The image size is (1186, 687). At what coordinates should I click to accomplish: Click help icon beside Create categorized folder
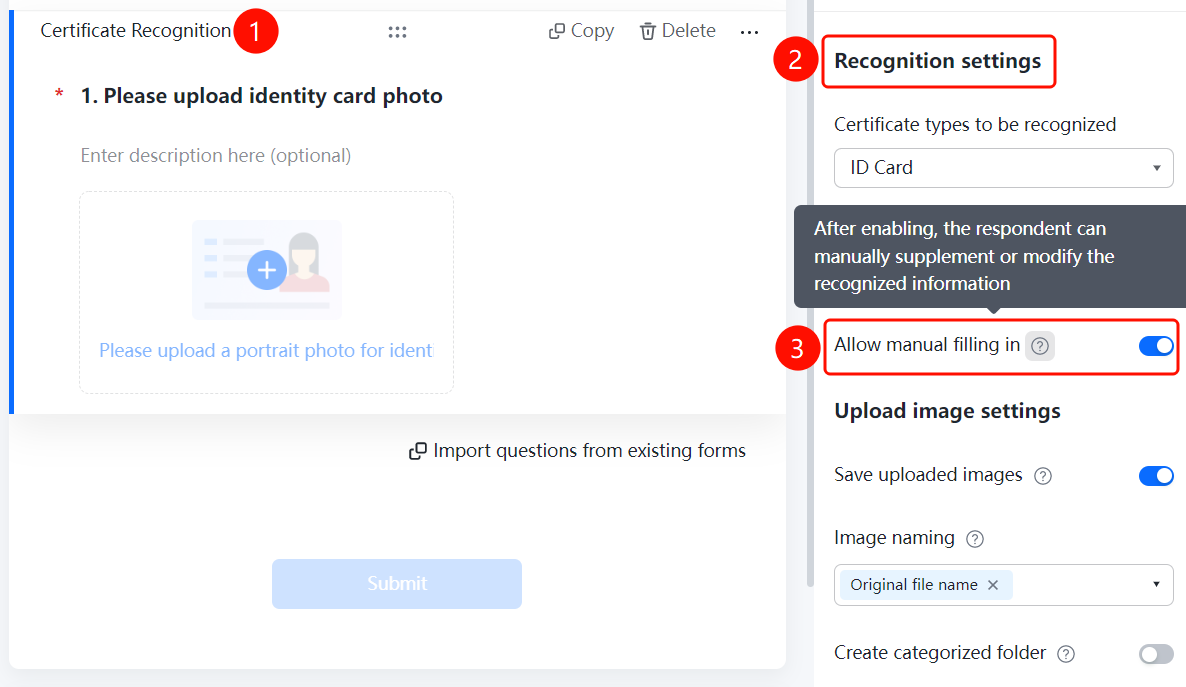[x=1066, y=654]
